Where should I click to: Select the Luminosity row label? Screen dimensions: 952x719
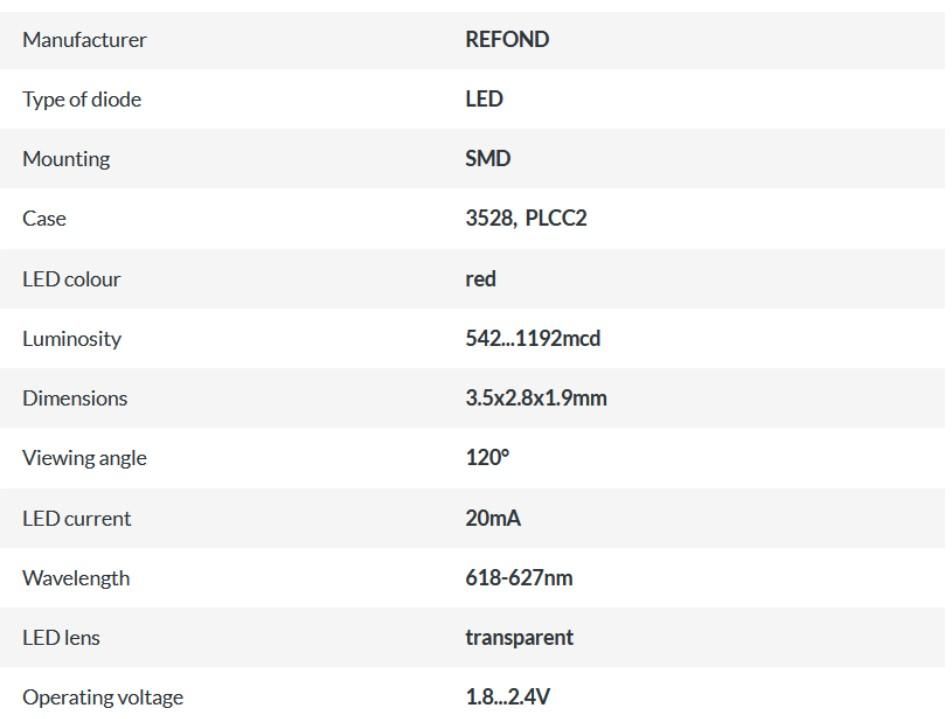coord(71,339)
